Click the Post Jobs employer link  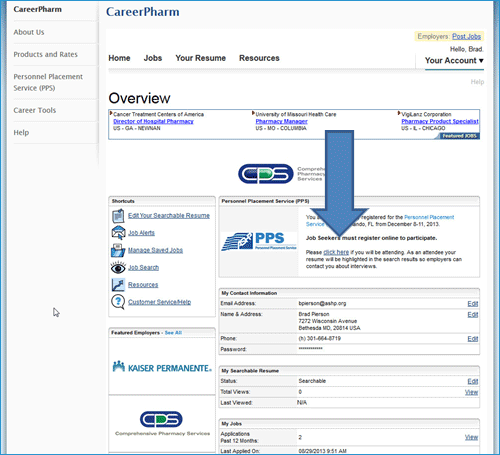pos(466,36)
